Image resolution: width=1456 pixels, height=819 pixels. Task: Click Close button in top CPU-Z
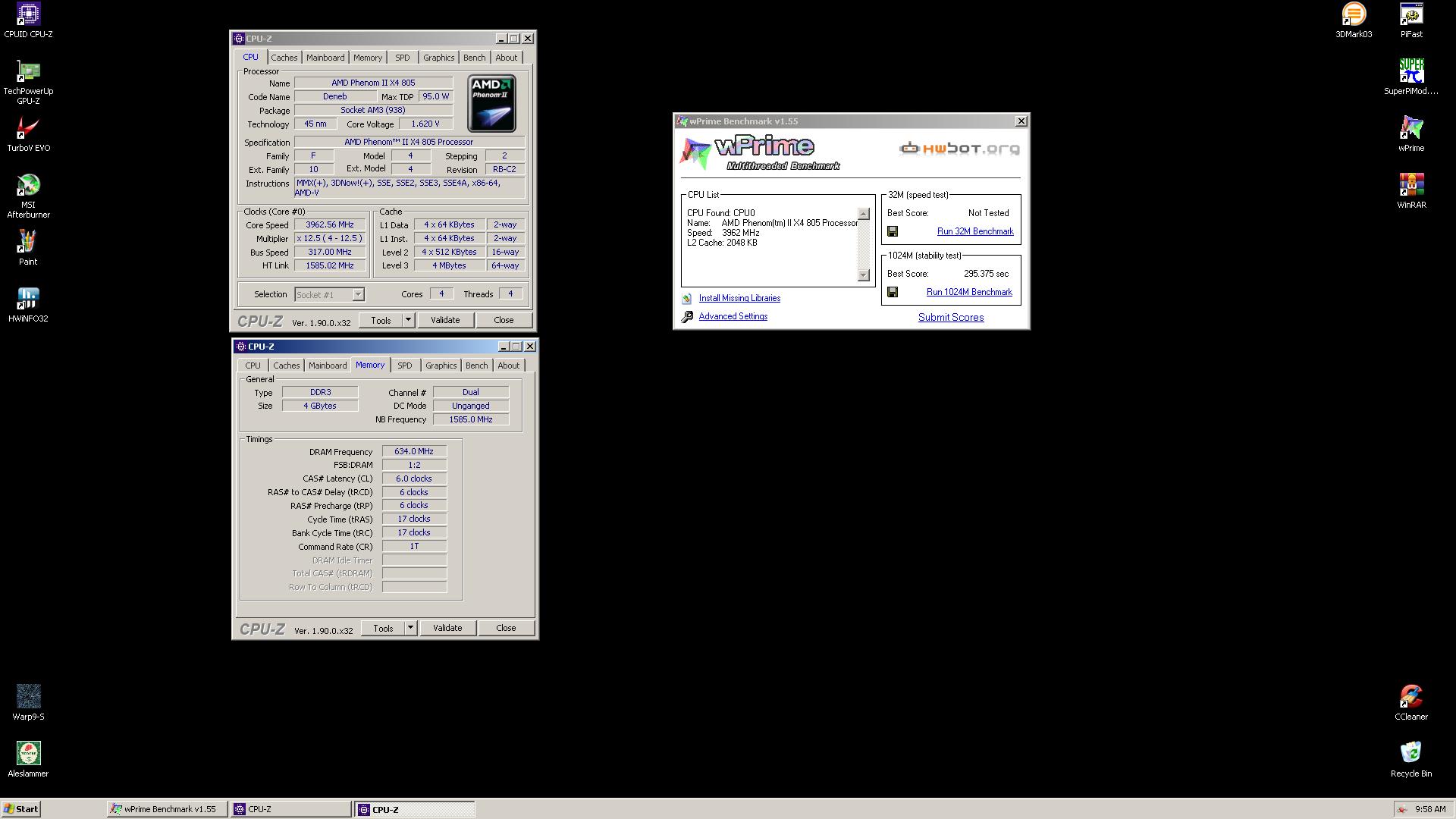(504, 320)
